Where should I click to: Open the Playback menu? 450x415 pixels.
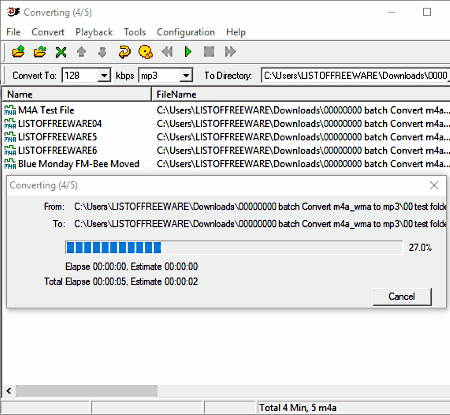click(94, 32)
